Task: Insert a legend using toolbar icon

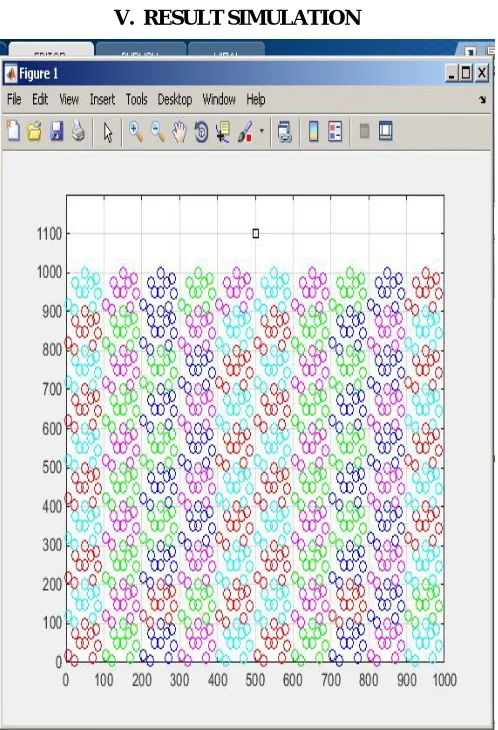Action: click(x=335, y=131)
